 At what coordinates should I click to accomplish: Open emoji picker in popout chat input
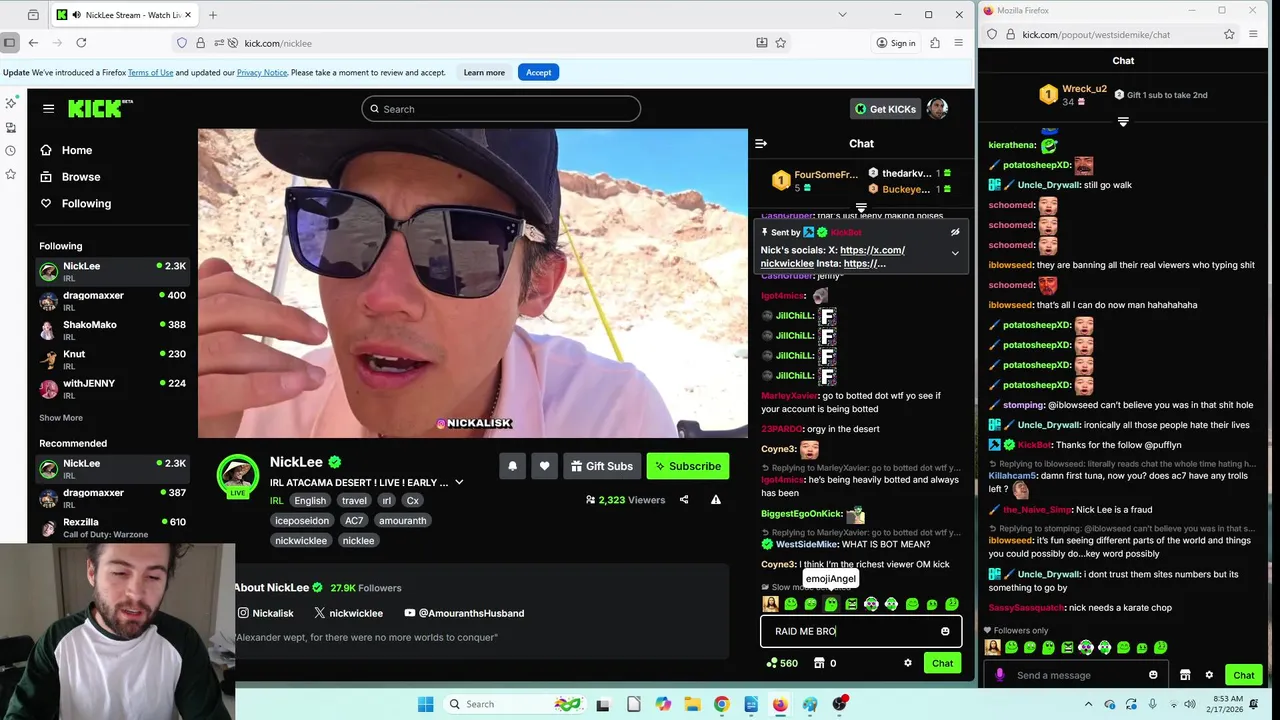(1153, 675)
